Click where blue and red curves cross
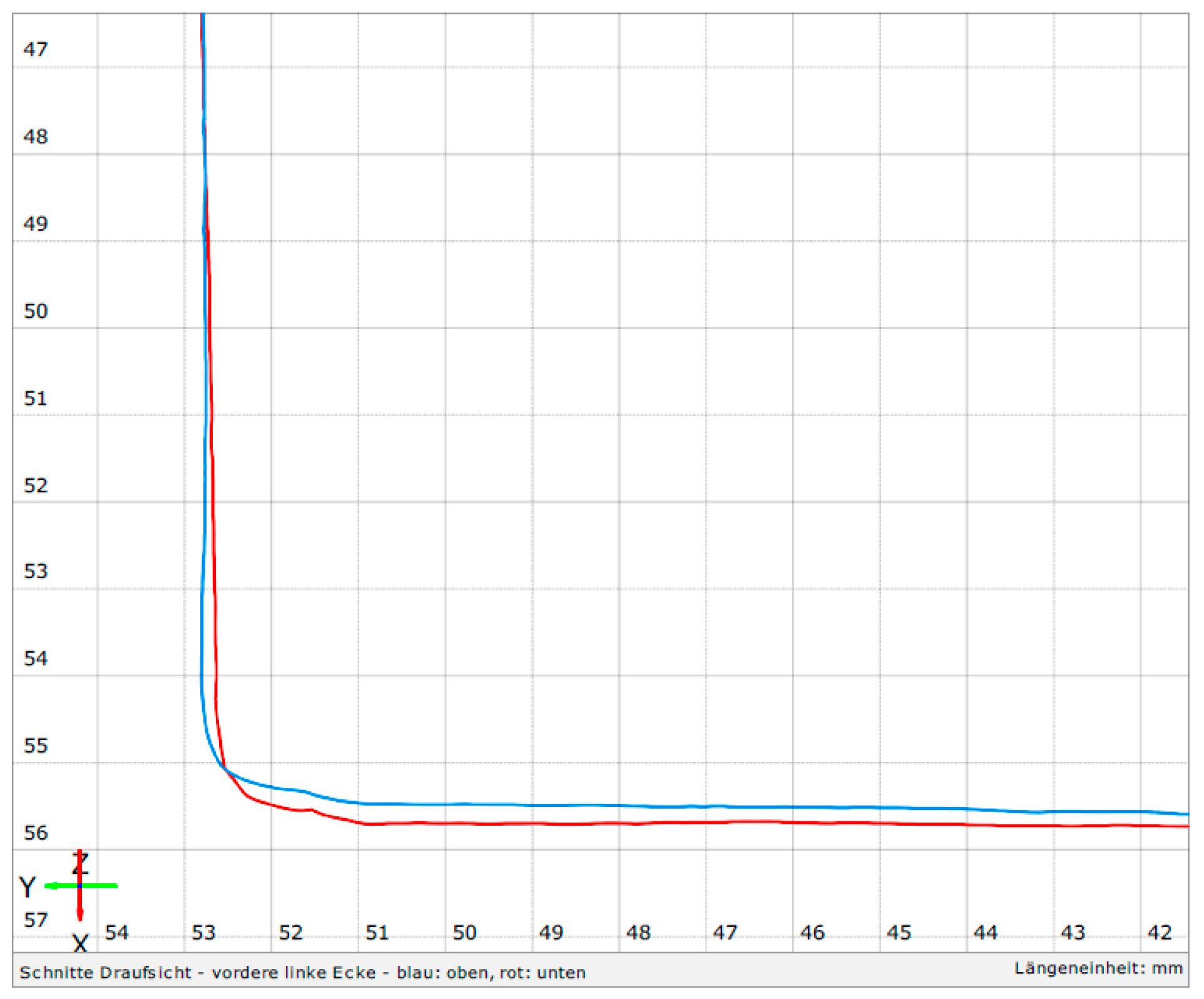Viewport: 1204px width, 999px height. 223,768
